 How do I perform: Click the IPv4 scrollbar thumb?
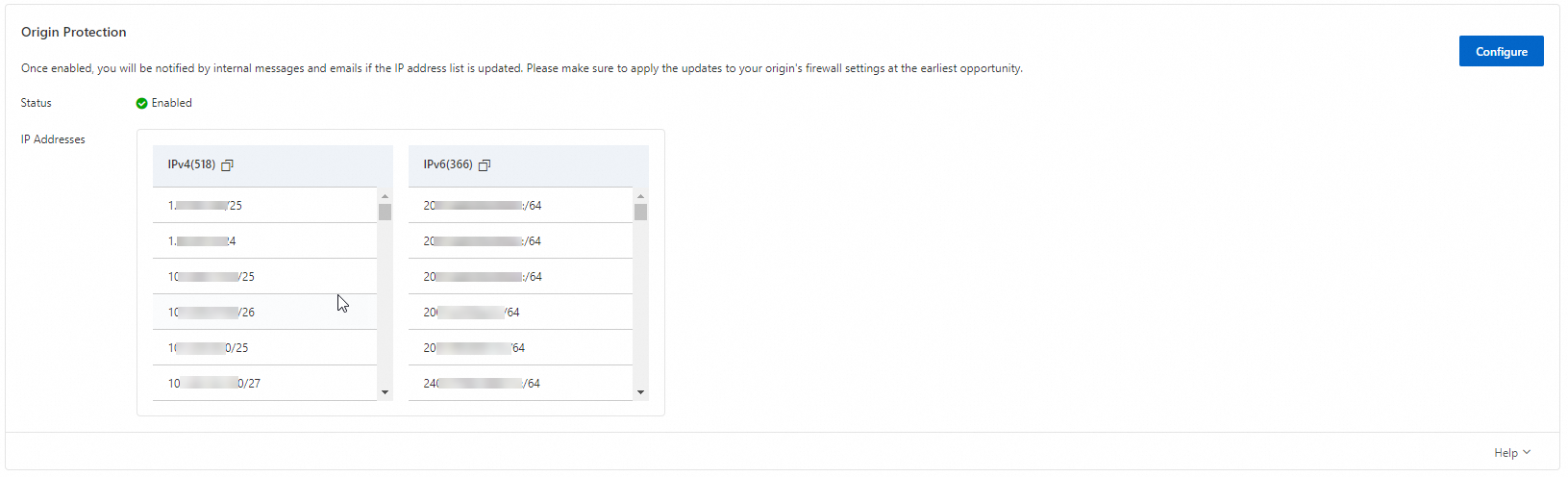385,212
